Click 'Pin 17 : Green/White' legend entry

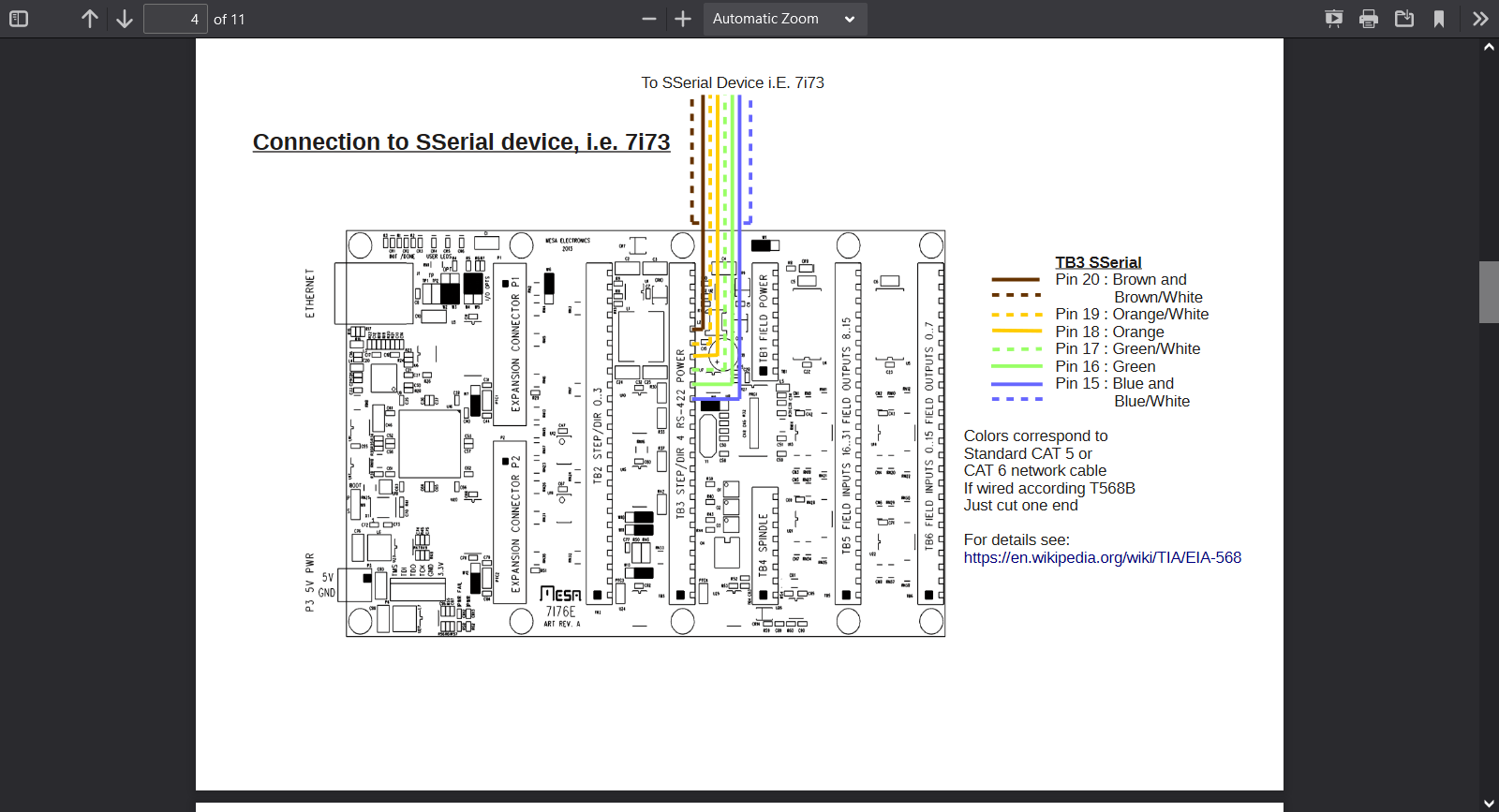tap(1128, 348)
